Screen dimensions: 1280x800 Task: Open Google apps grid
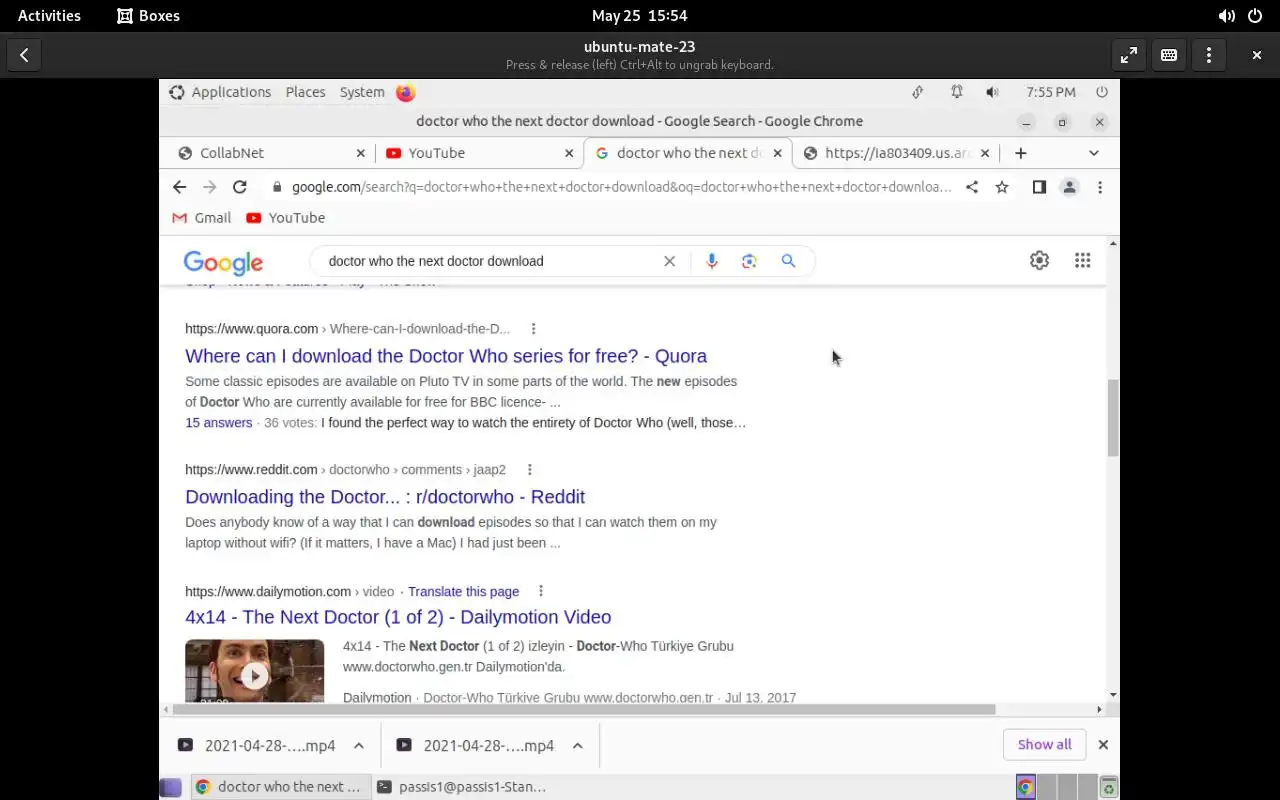pos(1082,260)
